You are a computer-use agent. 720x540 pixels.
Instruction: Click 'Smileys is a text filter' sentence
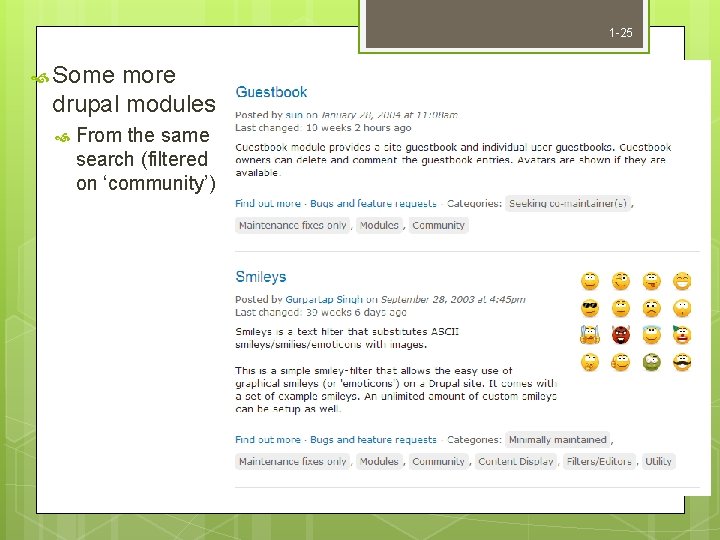tap(347, 338)
